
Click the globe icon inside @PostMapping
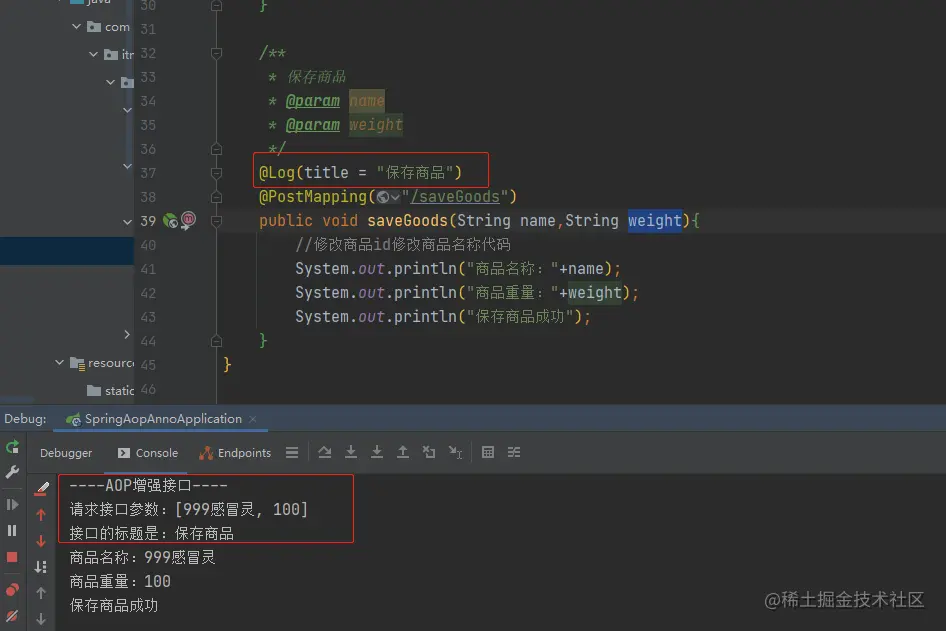point(383,197)
